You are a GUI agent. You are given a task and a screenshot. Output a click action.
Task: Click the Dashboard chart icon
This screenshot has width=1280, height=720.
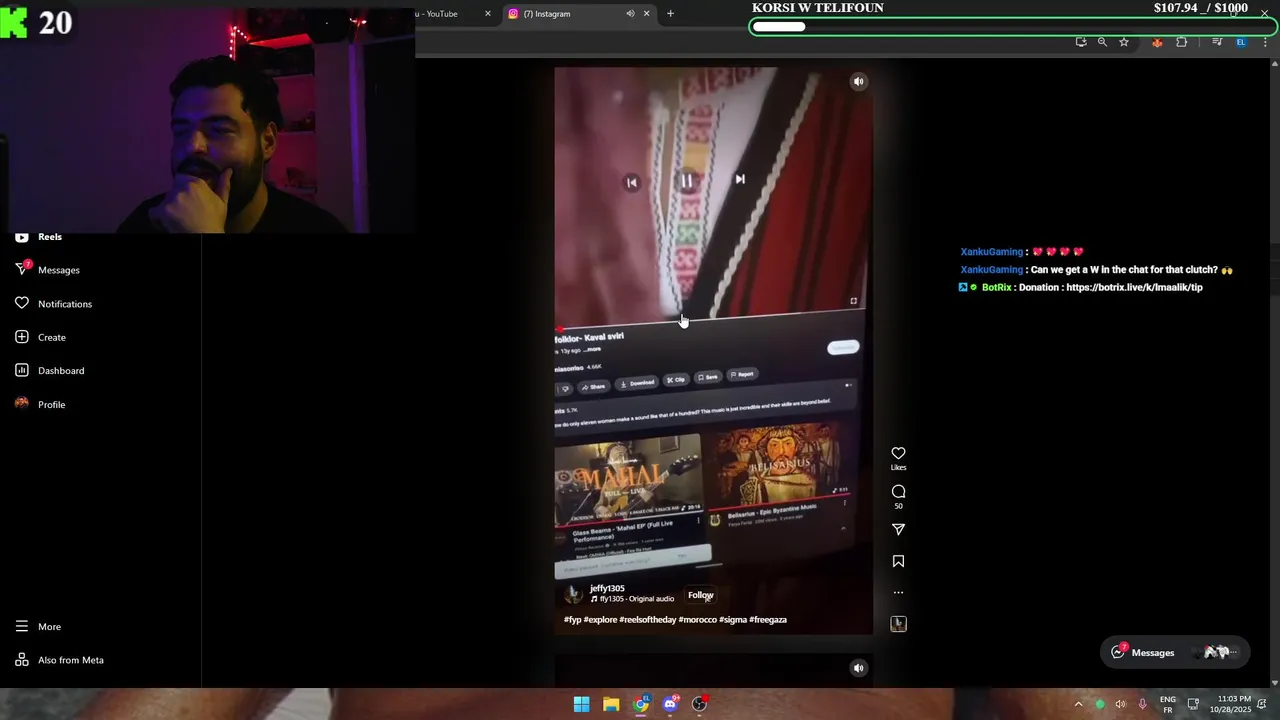[x=22, y=370]
